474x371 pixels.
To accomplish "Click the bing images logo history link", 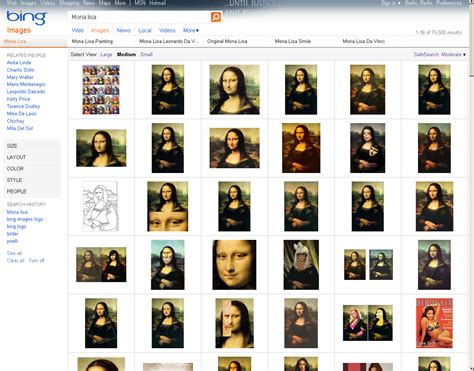I will (25, 219).
